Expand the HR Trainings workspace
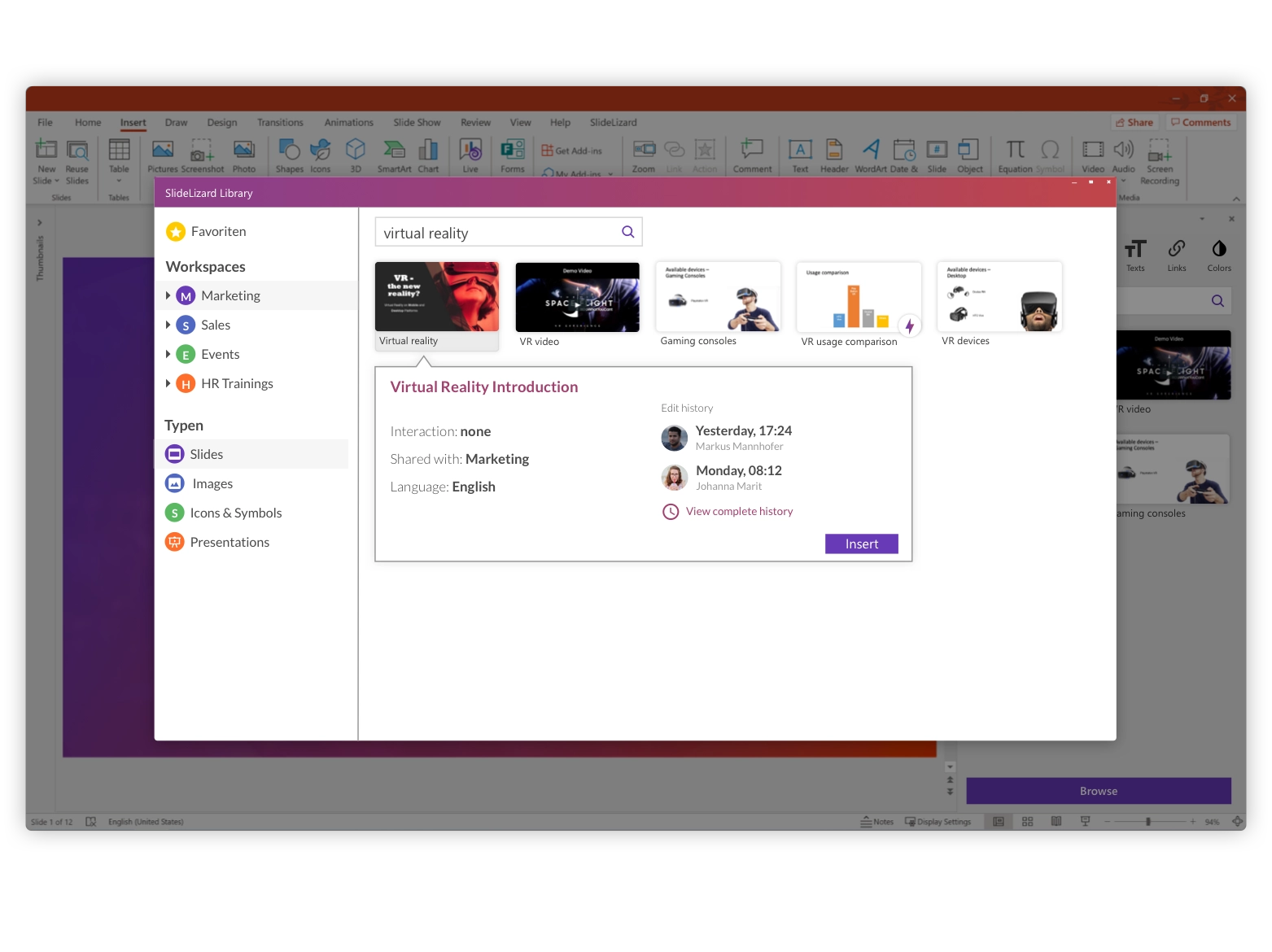The height and width of the screenshot is (952, 1272). coord(168,383)
